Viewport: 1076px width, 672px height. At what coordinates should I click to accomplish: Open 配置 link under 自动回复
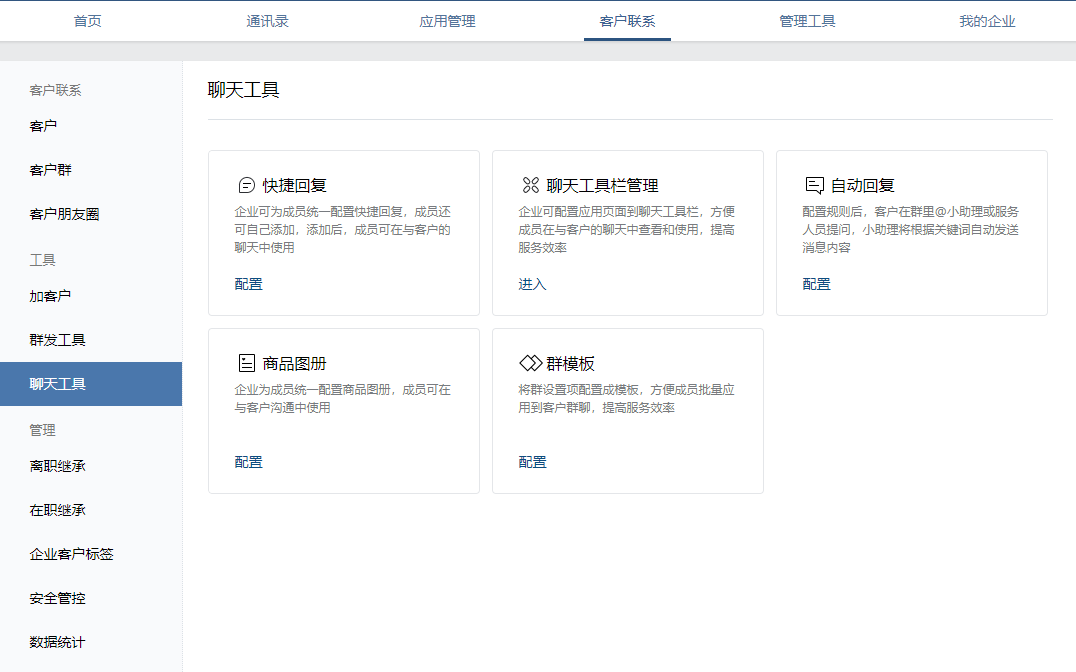coord(817,284)
